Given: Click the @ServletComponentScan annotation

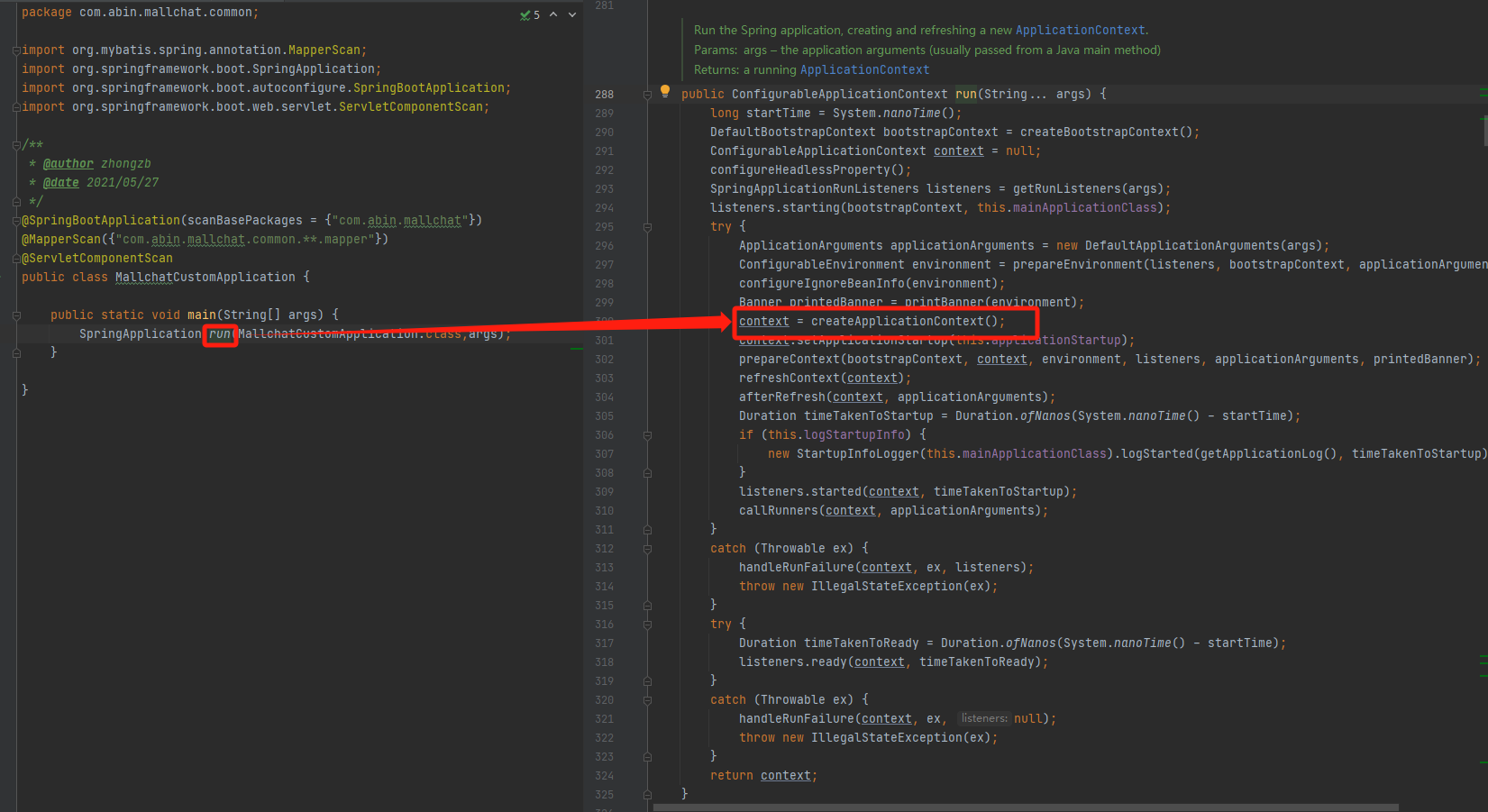Looking at the screenshot, I should [97, 259].
